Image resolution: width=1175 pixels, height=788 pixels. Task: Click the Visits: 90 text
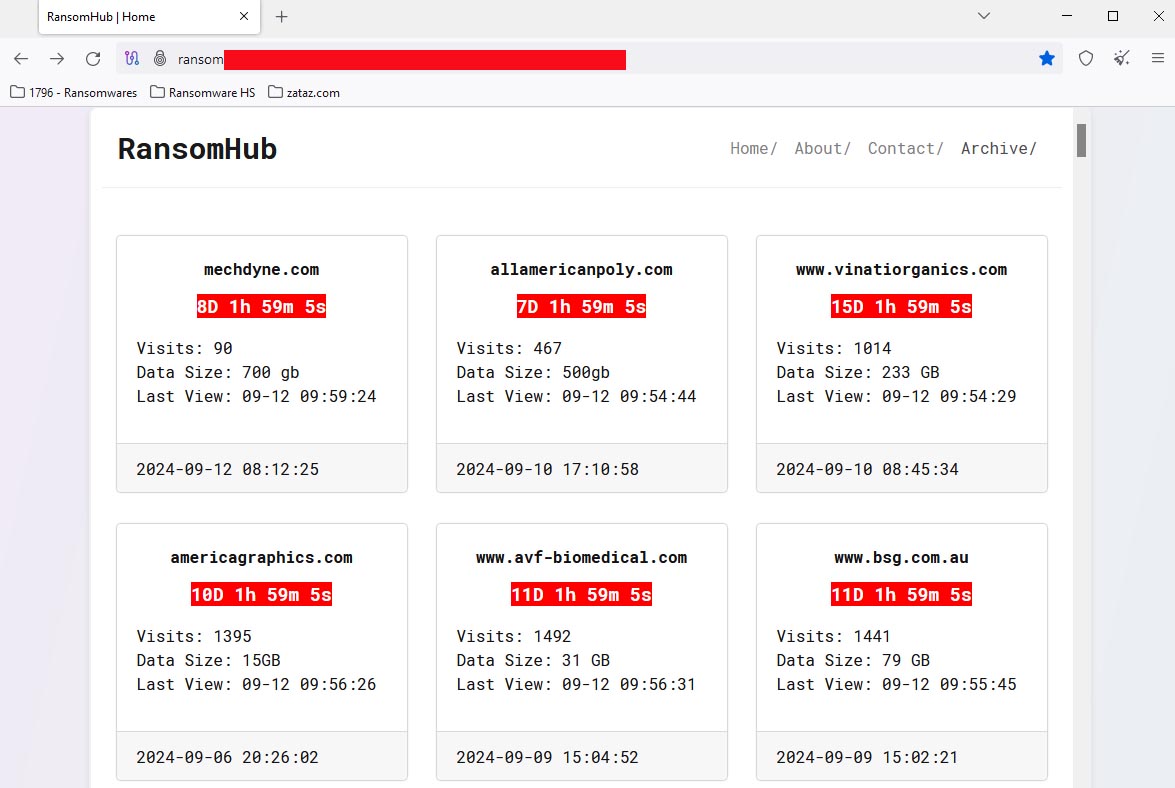184,348
